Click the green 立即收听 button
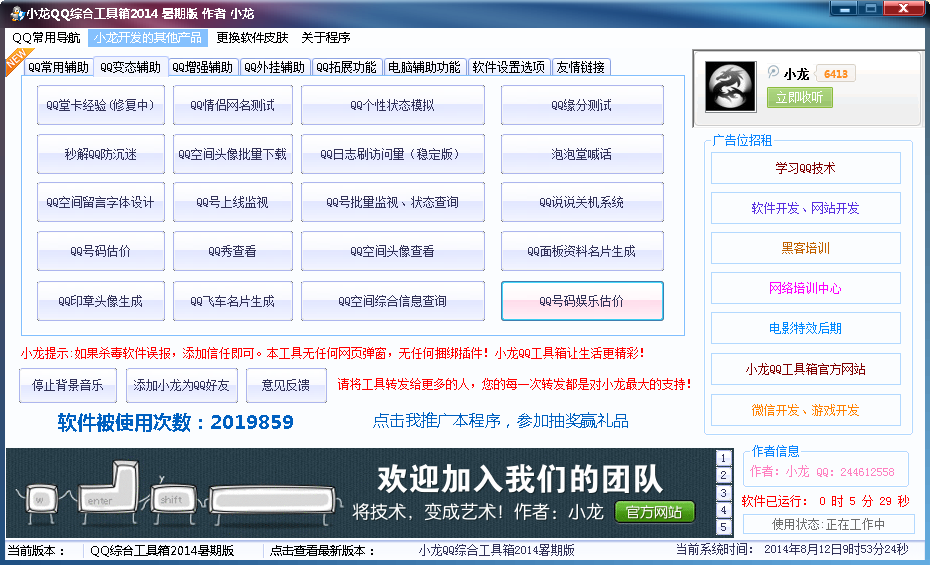This screenshot has height=565, width=930. [x=799, y=97]
